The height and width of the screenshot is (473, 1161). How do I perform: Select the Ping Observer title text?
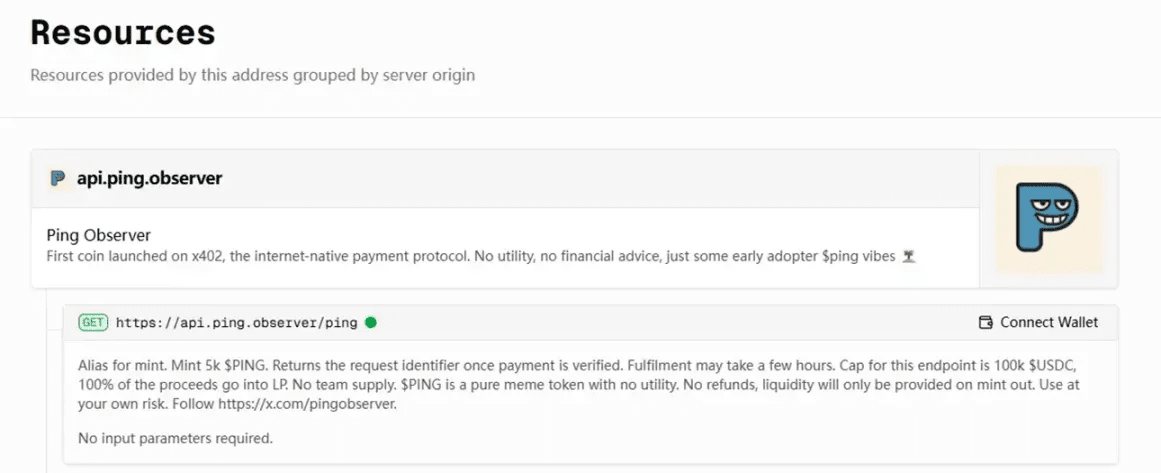99,236
